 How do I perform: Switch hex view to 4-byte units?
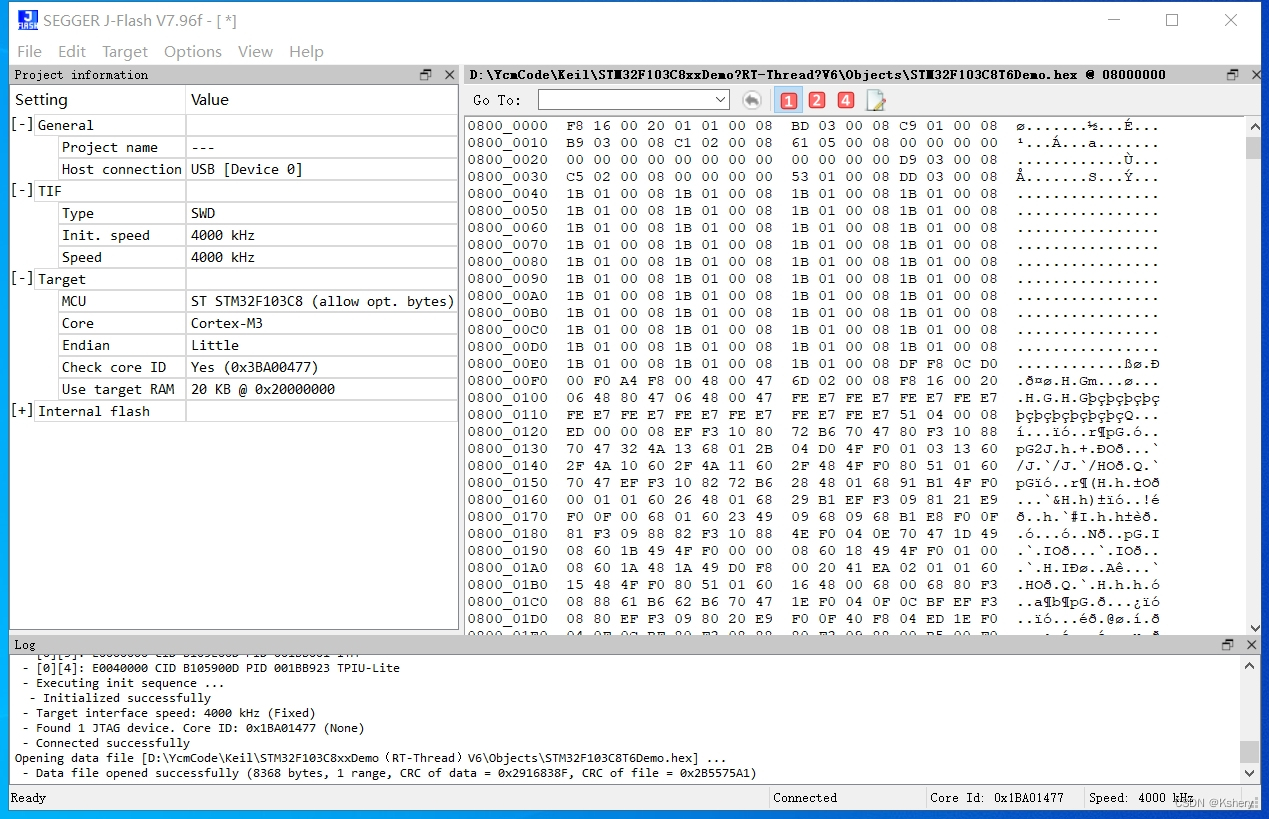(x=846, y=100)
